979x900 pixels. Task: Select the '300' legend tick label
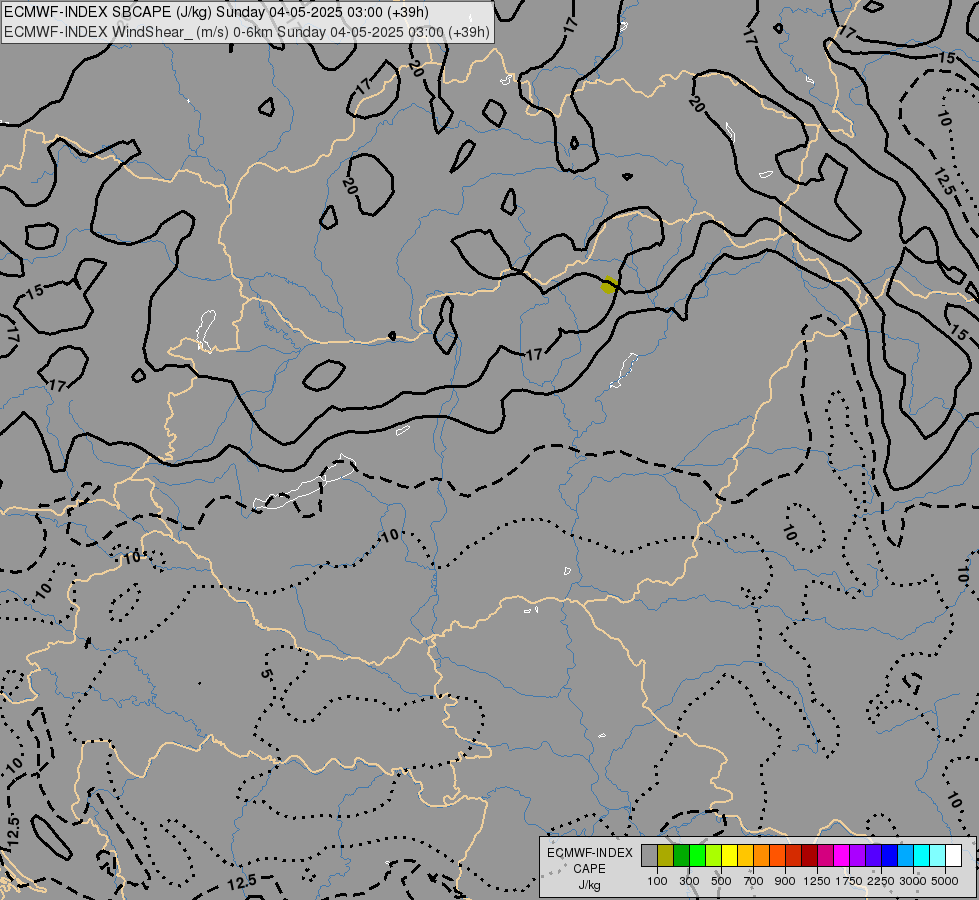tap(689, 881)
